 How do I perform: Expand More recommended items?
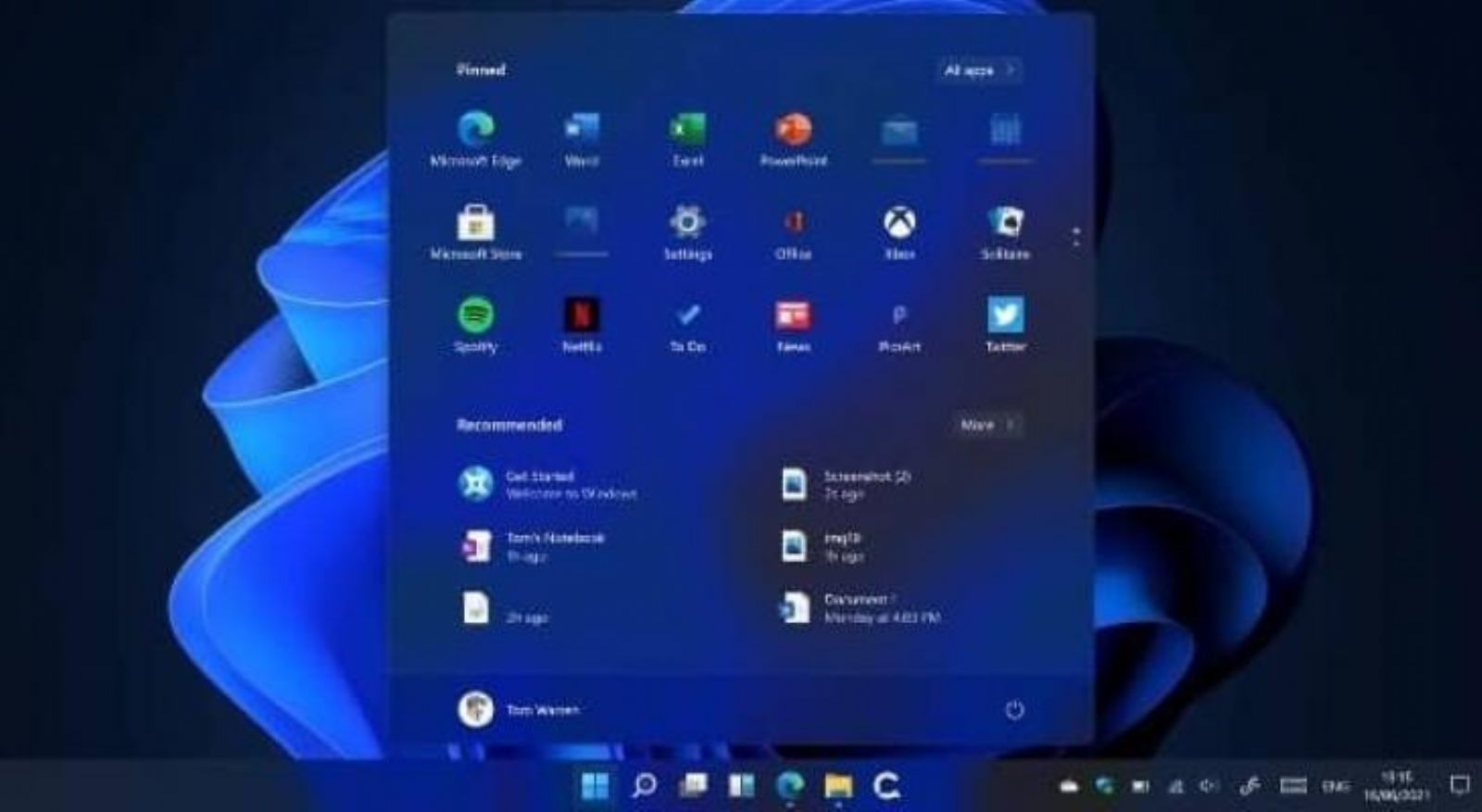(x=987, y=425)
